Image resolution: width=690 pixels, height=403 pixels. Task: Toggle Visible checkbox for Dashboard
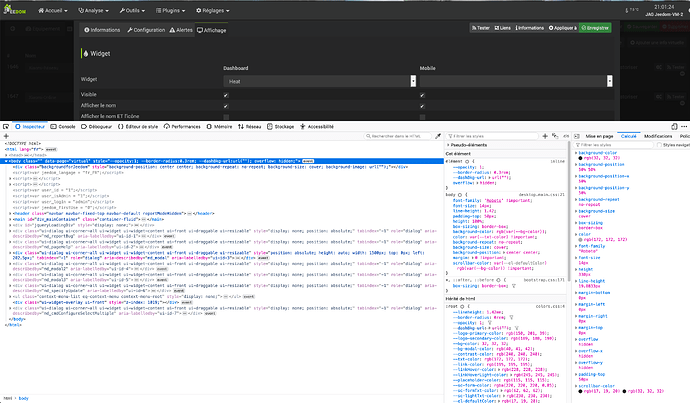tap(226, 95)
